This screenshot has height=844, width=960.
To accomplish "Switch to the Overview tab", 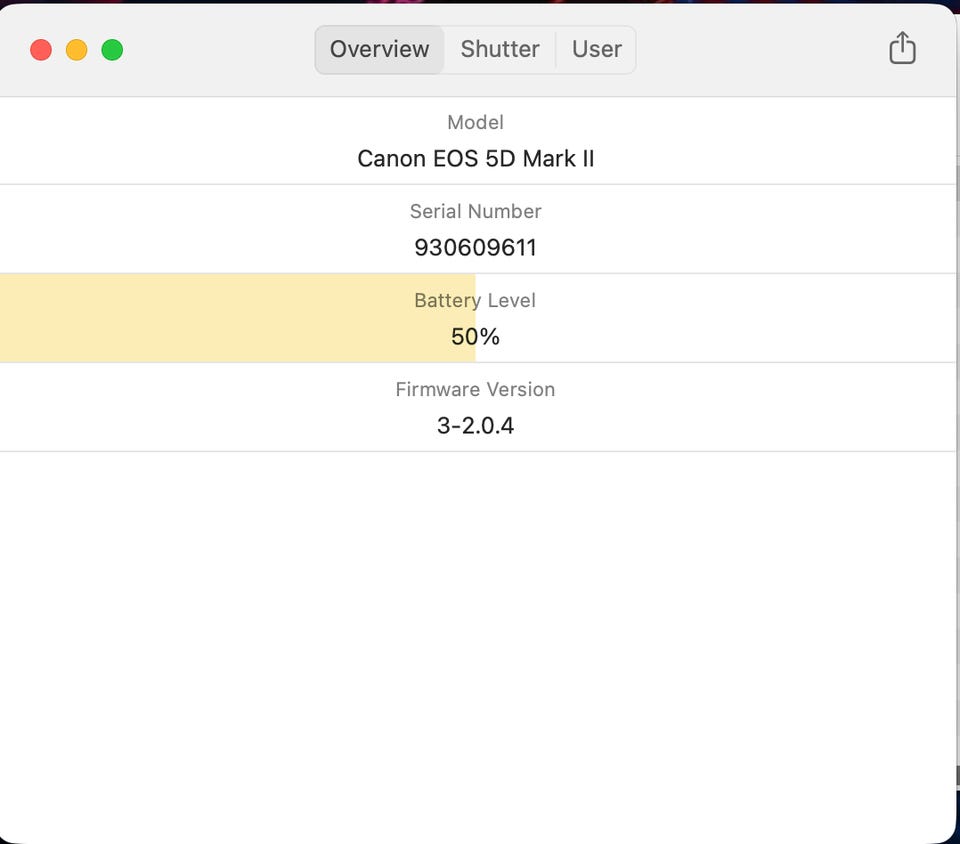I will 380,49.
